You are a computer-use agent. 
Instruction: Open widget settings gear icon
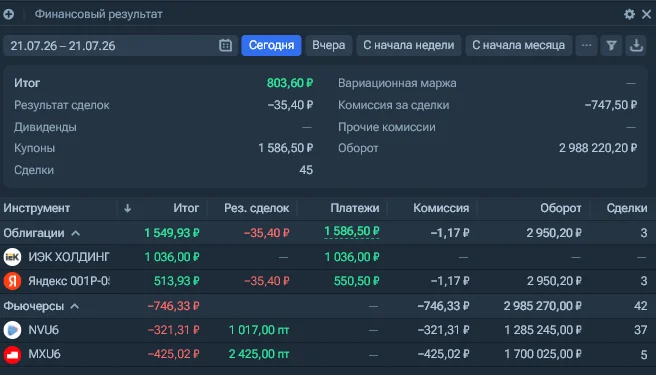click(629, 14)
